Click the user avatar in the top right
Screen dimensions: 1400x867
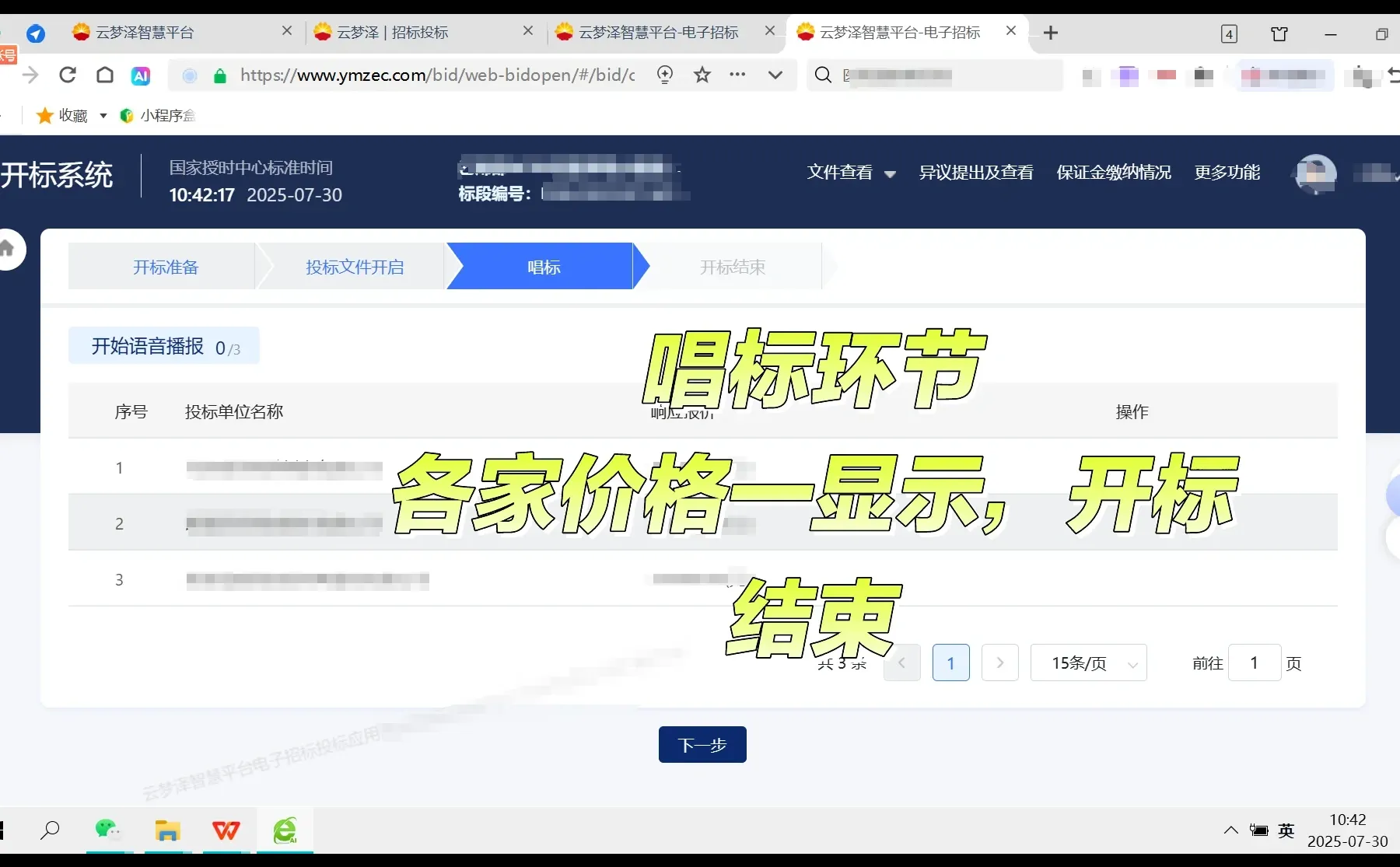(x=1314, y=173)
